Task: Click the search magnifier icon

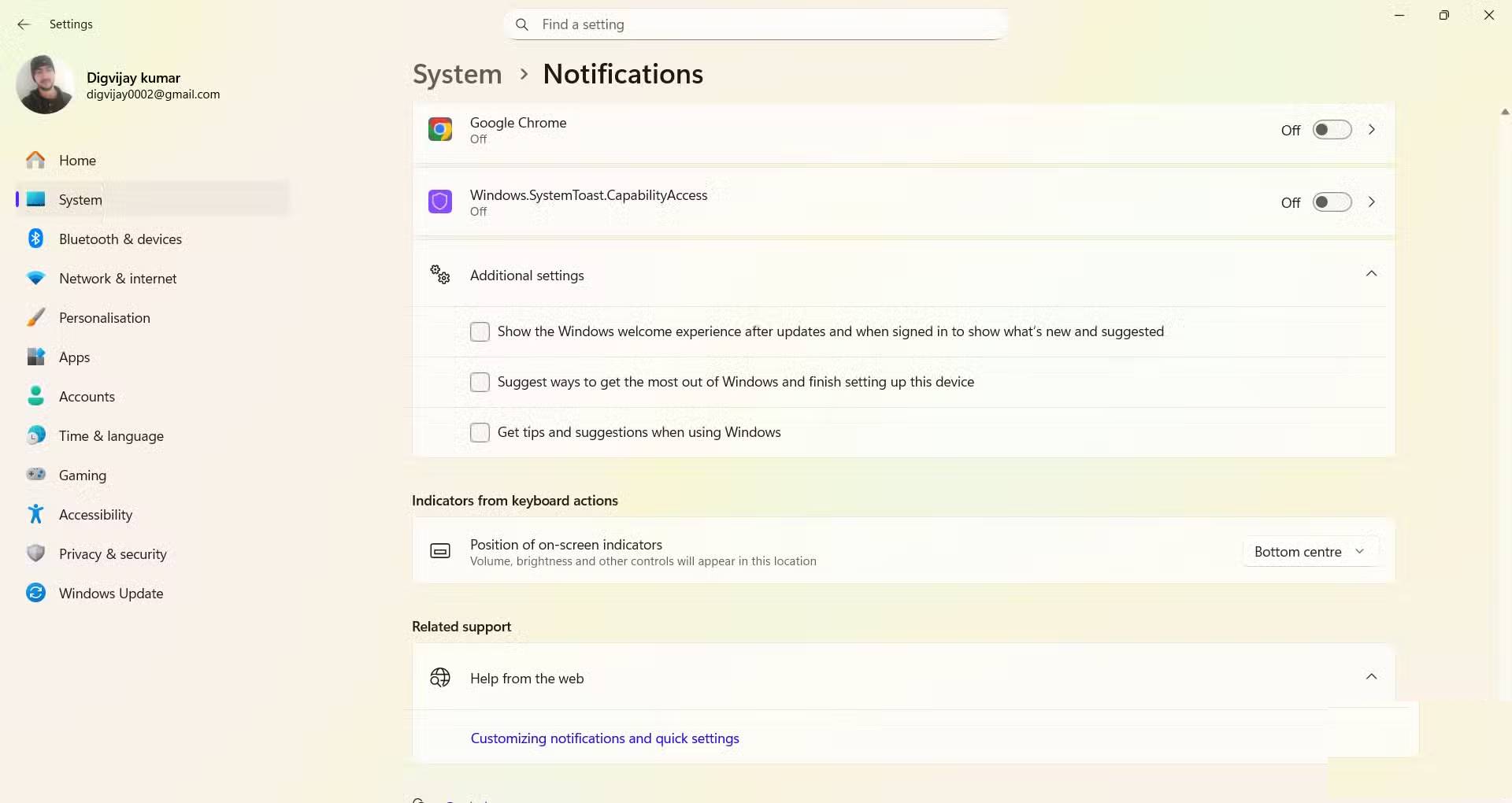Action: 521,24
